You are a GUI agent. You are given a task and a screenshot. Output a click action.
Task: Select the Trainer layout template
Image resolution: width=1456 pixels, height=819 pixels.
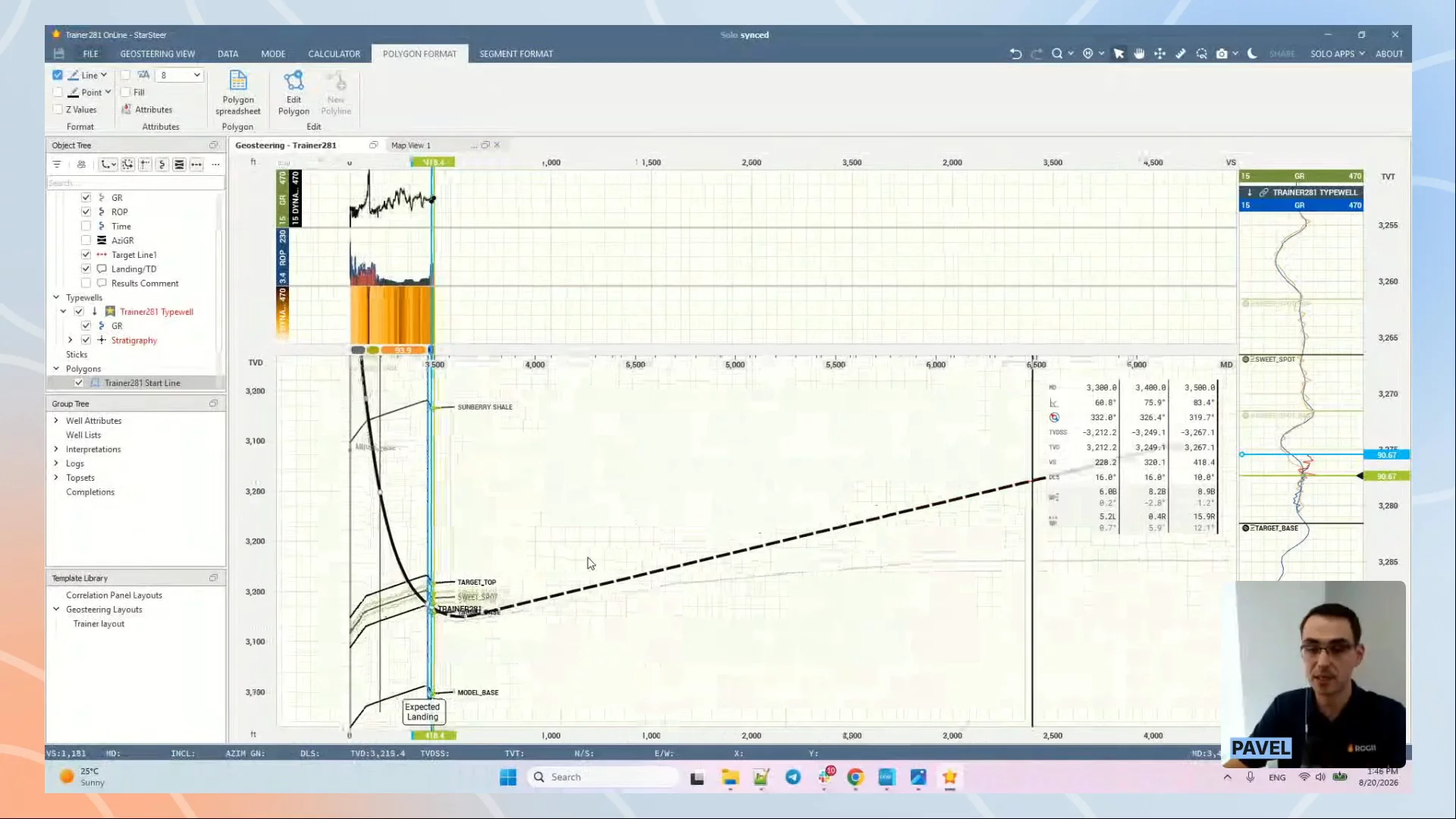pyautogui.click(x=99, y=624)
